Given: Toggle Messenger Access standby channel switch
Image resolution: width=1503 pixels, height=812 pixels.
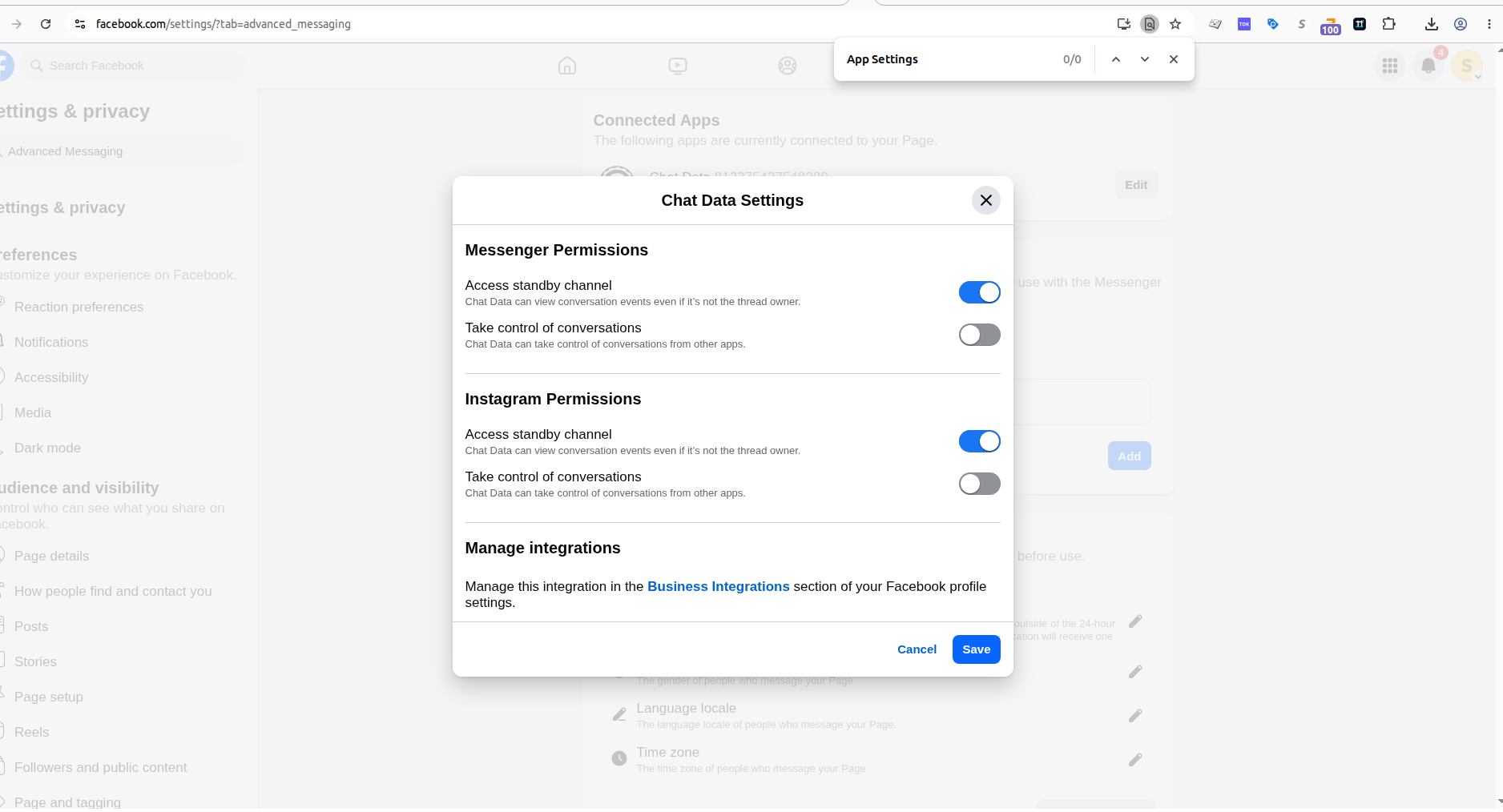Looking at the screenshot, I should pos(979,292).
